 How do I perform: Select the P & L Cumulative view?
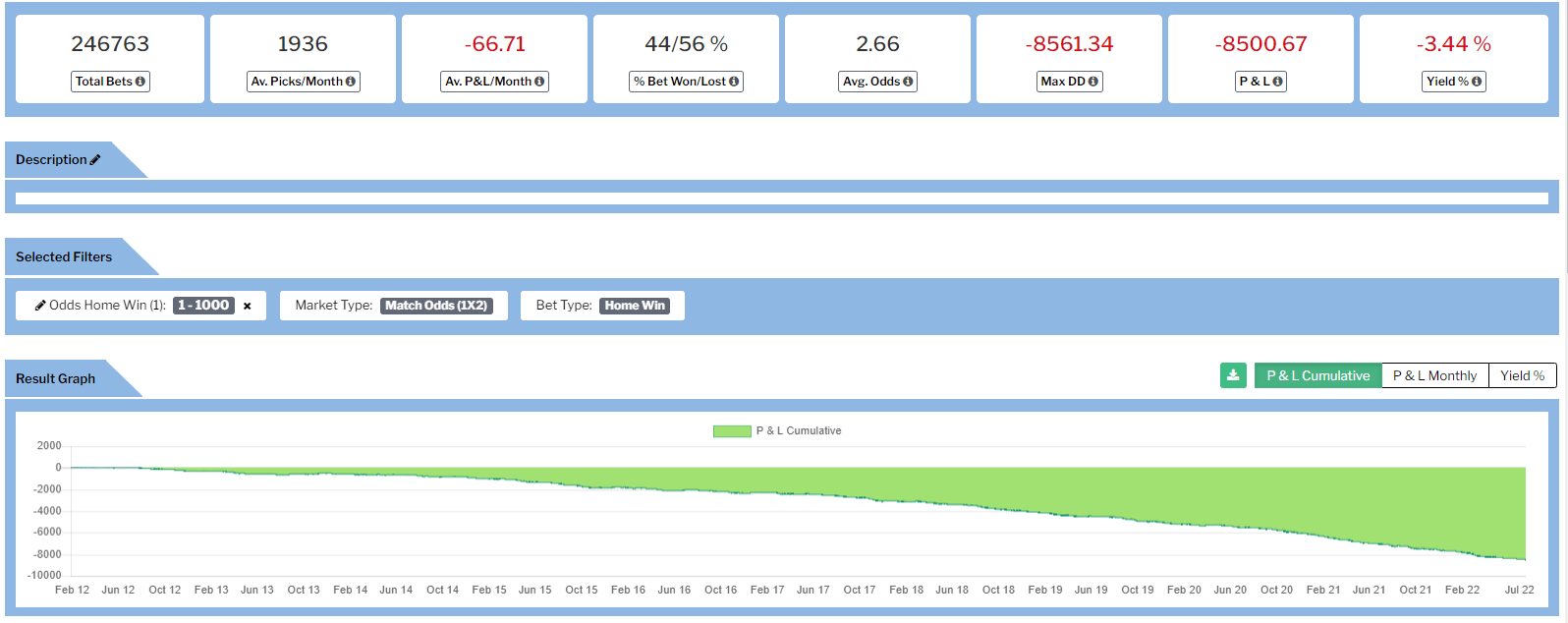tap(1317, 375)
